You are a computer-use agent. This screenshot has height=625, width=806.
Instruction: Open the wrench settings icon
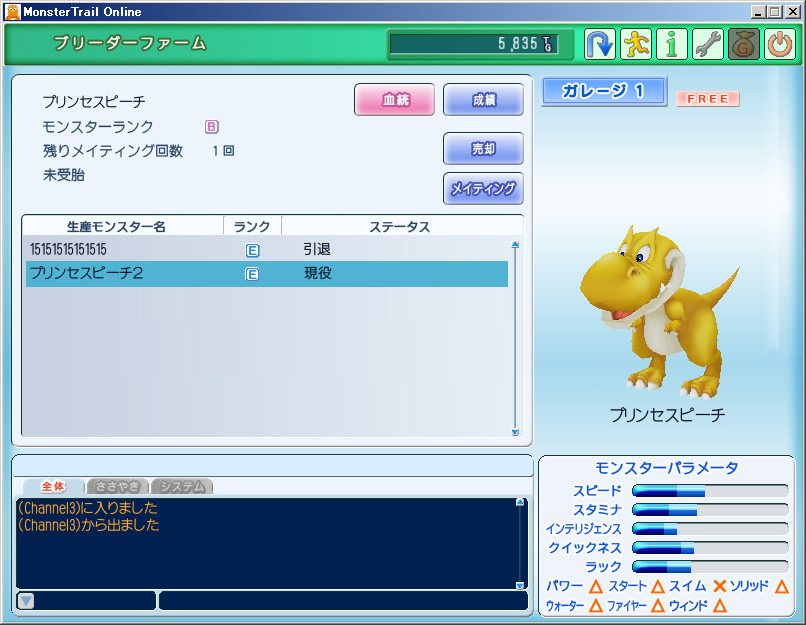coord(708,44)
